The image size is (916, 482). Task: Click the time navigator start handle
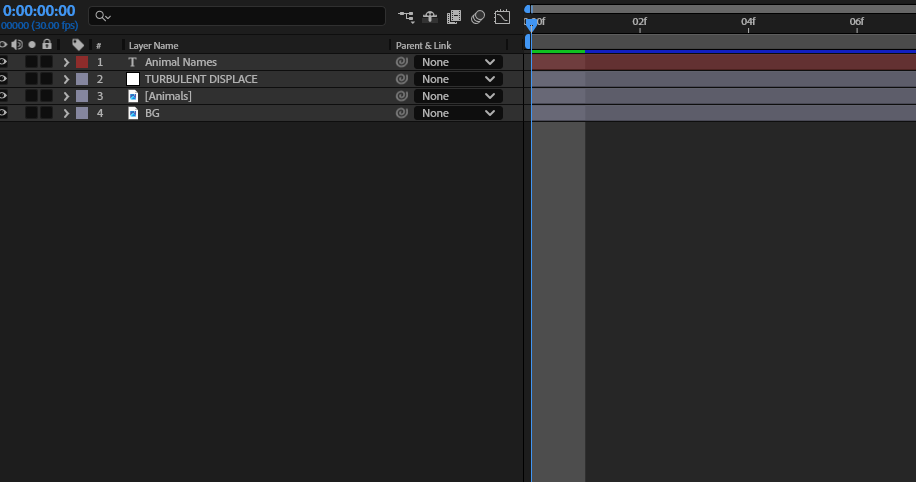tap(528, 9)
